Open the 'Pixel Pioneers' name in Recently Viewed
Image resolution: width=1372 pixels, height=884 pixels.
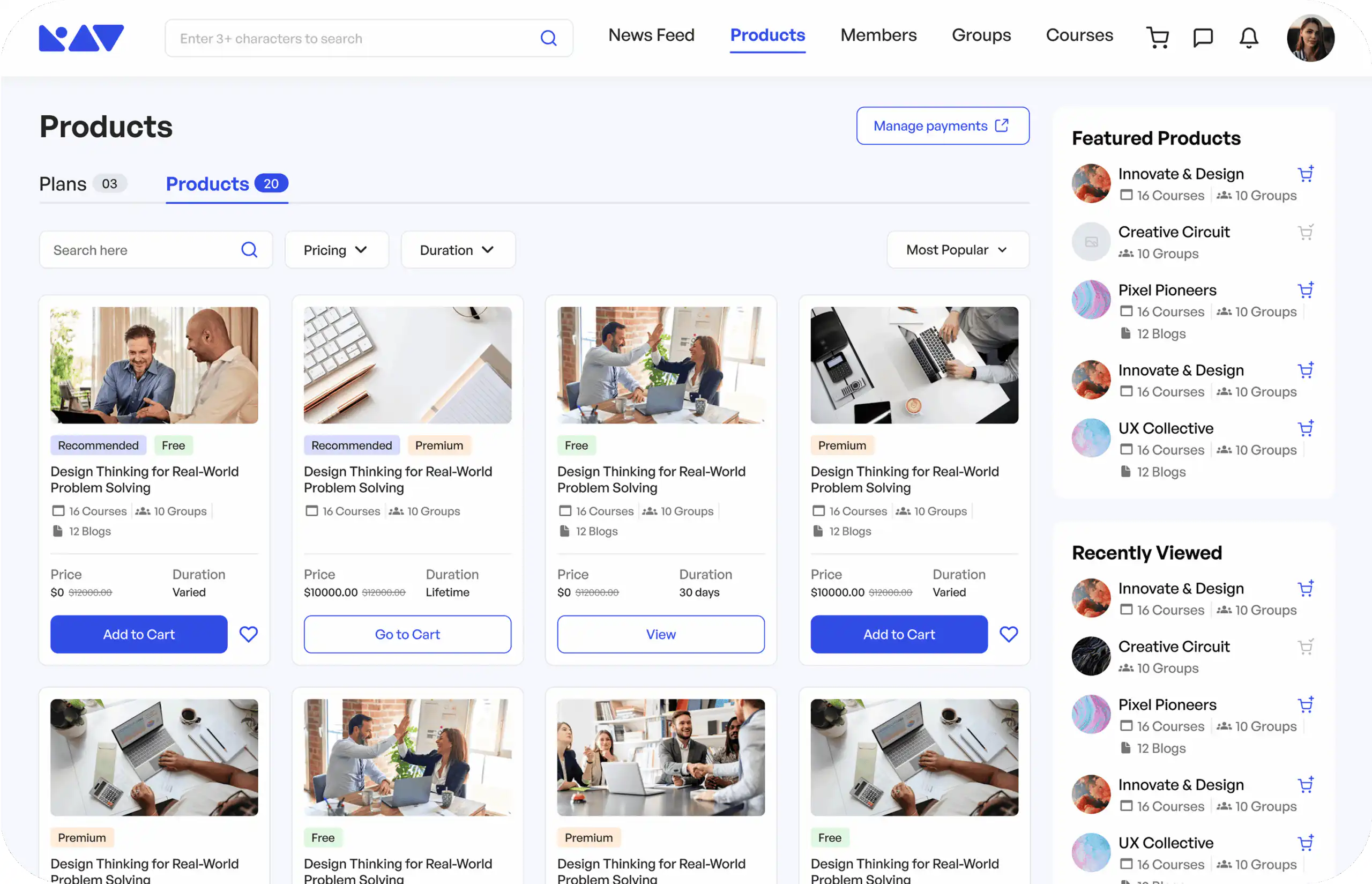[x=1167, y=704]
